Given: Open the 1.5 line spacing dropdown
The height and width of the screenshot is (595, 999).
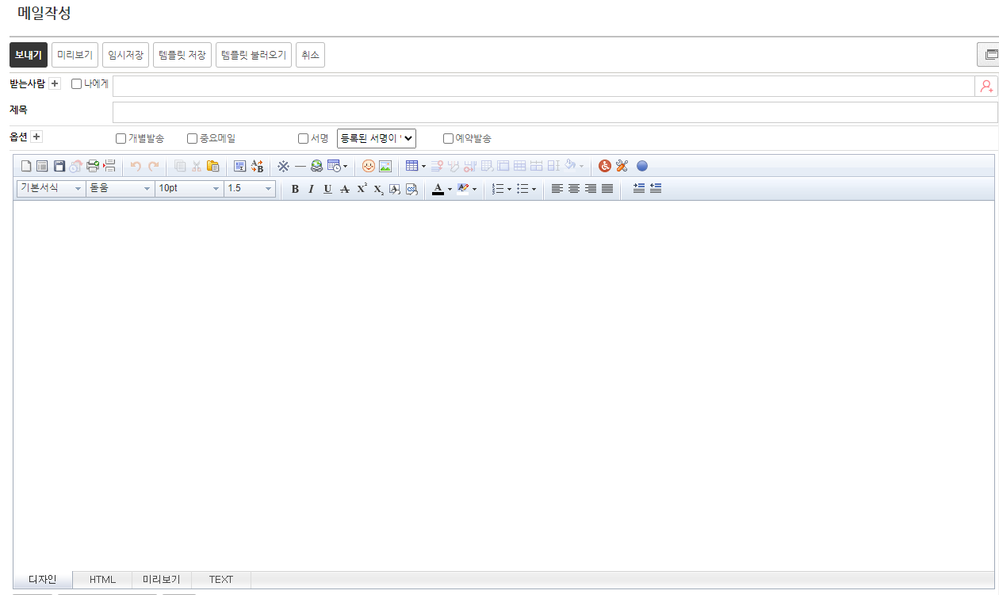Looking at the screenshot, I should tap(250, 189).
